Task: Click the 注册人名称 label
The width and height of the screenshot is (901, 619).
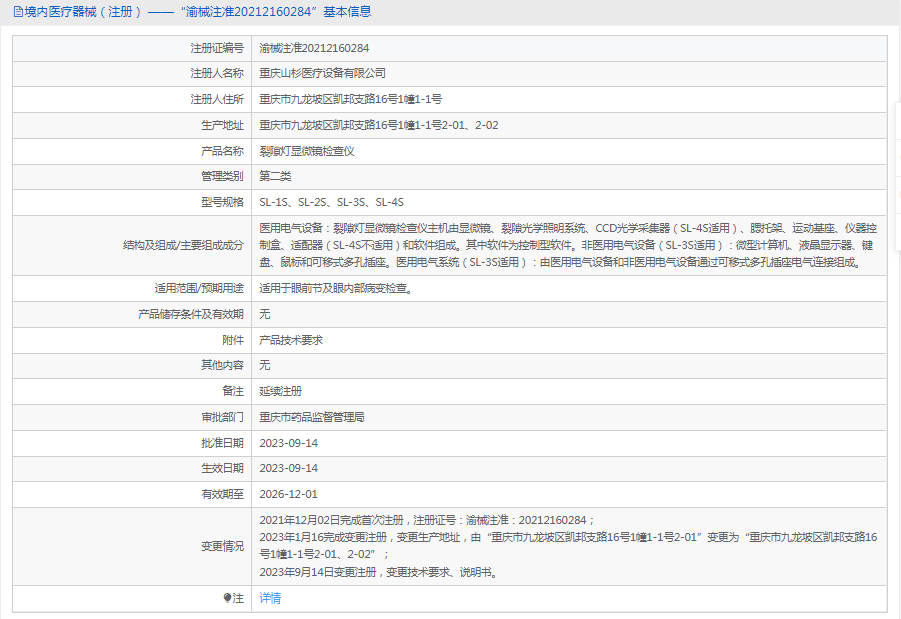Action: pos(217,74)
